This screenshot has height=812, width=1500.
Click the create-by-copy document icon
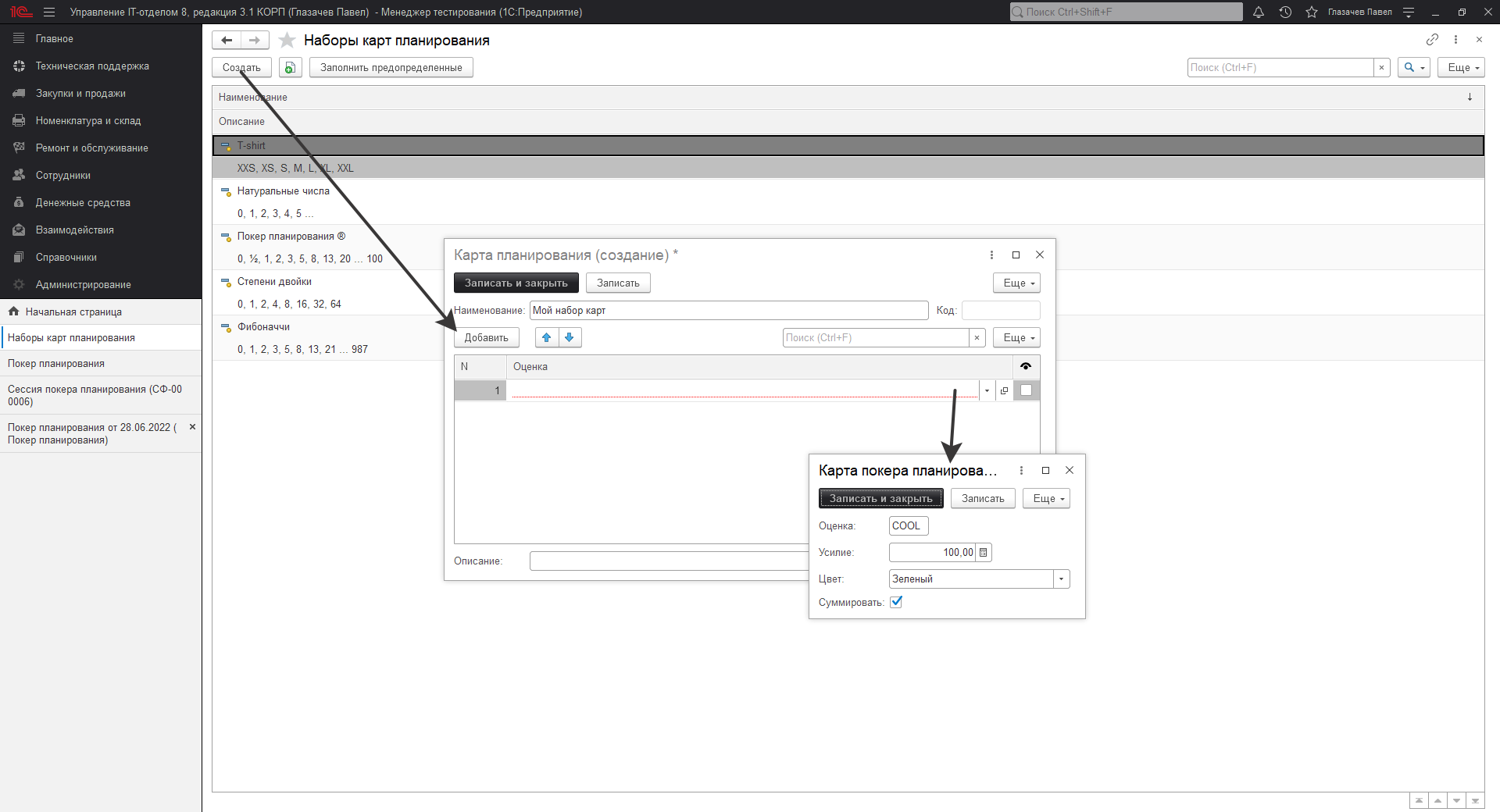[x=290, y=68]
